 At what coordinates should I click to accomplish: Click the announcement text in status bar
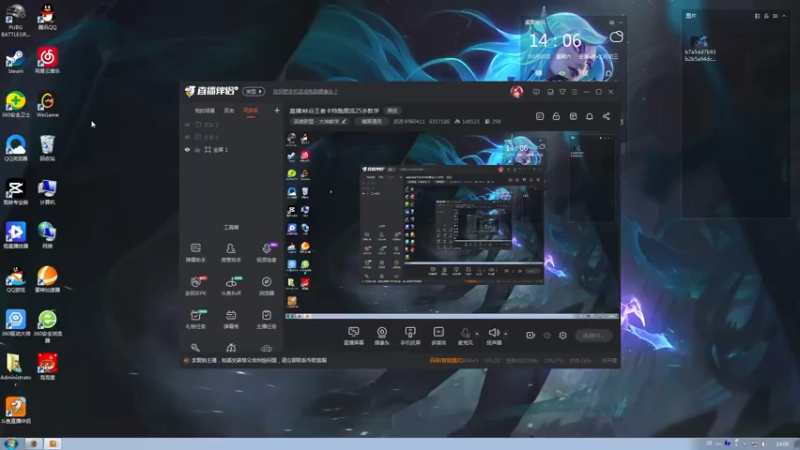point(259,360)
